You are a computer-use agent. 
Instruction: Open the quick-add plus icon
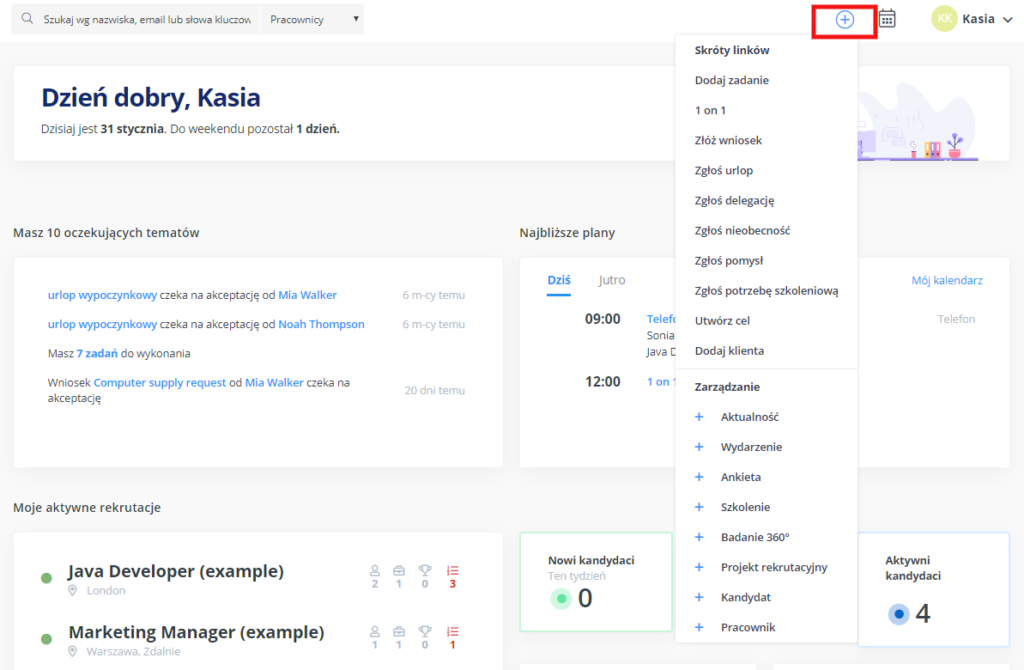click(847, 18)
